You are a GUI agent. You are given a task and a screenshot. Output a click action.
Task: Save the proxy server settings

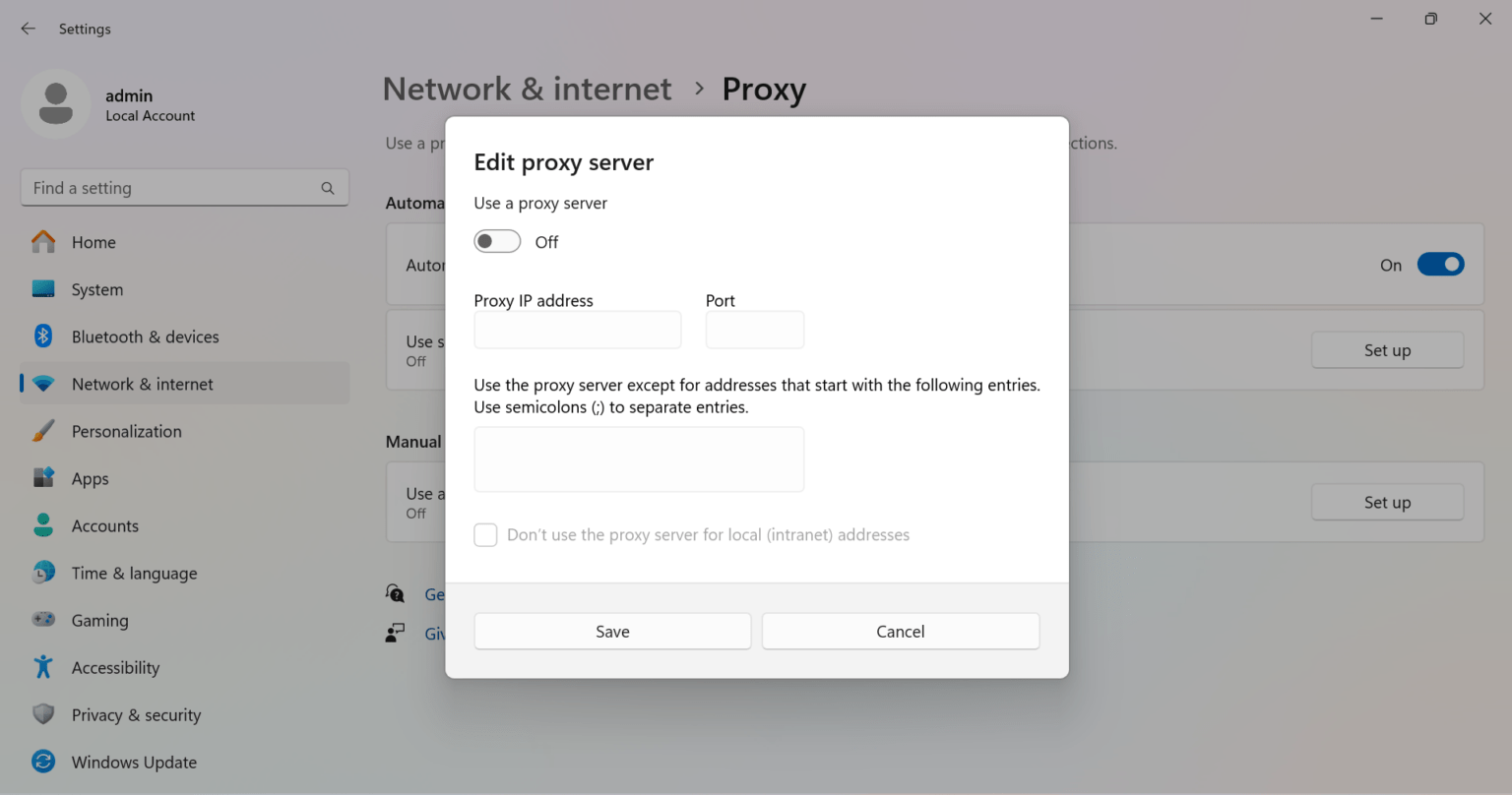tap(612, 632)
